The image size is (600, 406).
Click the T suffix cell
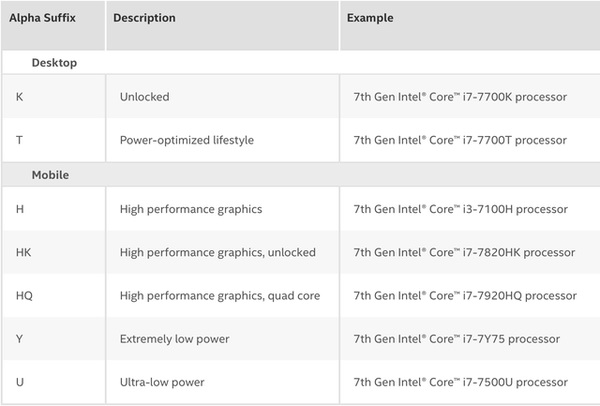[x=21, y=140]
